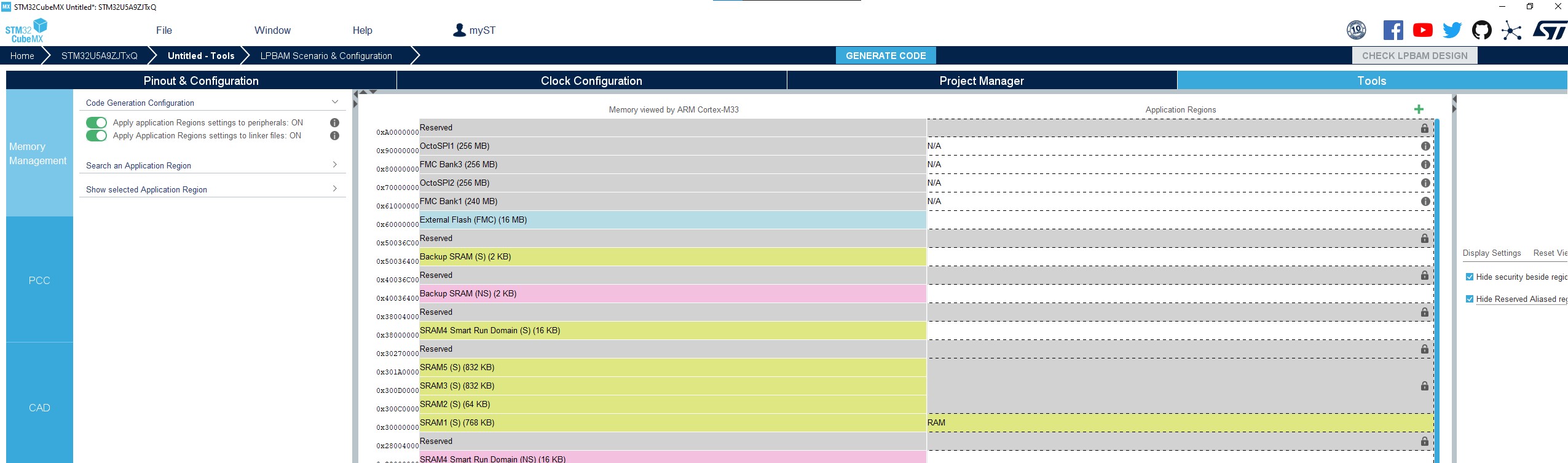Click the myST account label
The width and height of the screenshot is (1568, 463).
click(483, 30)
